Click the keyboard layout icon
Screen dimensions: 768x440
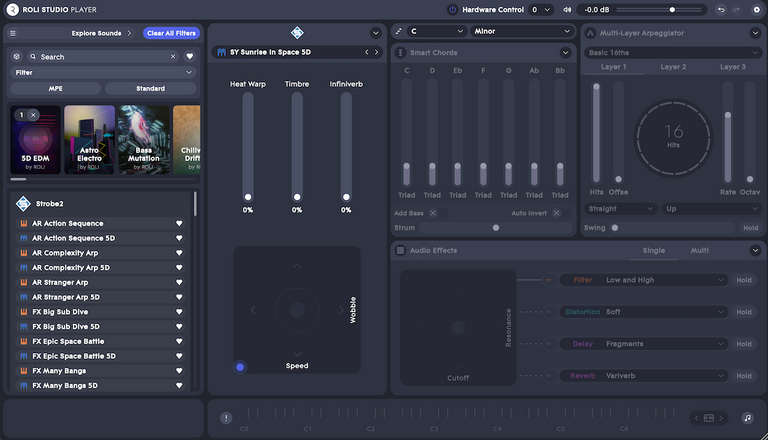click(x=709, y=418)
